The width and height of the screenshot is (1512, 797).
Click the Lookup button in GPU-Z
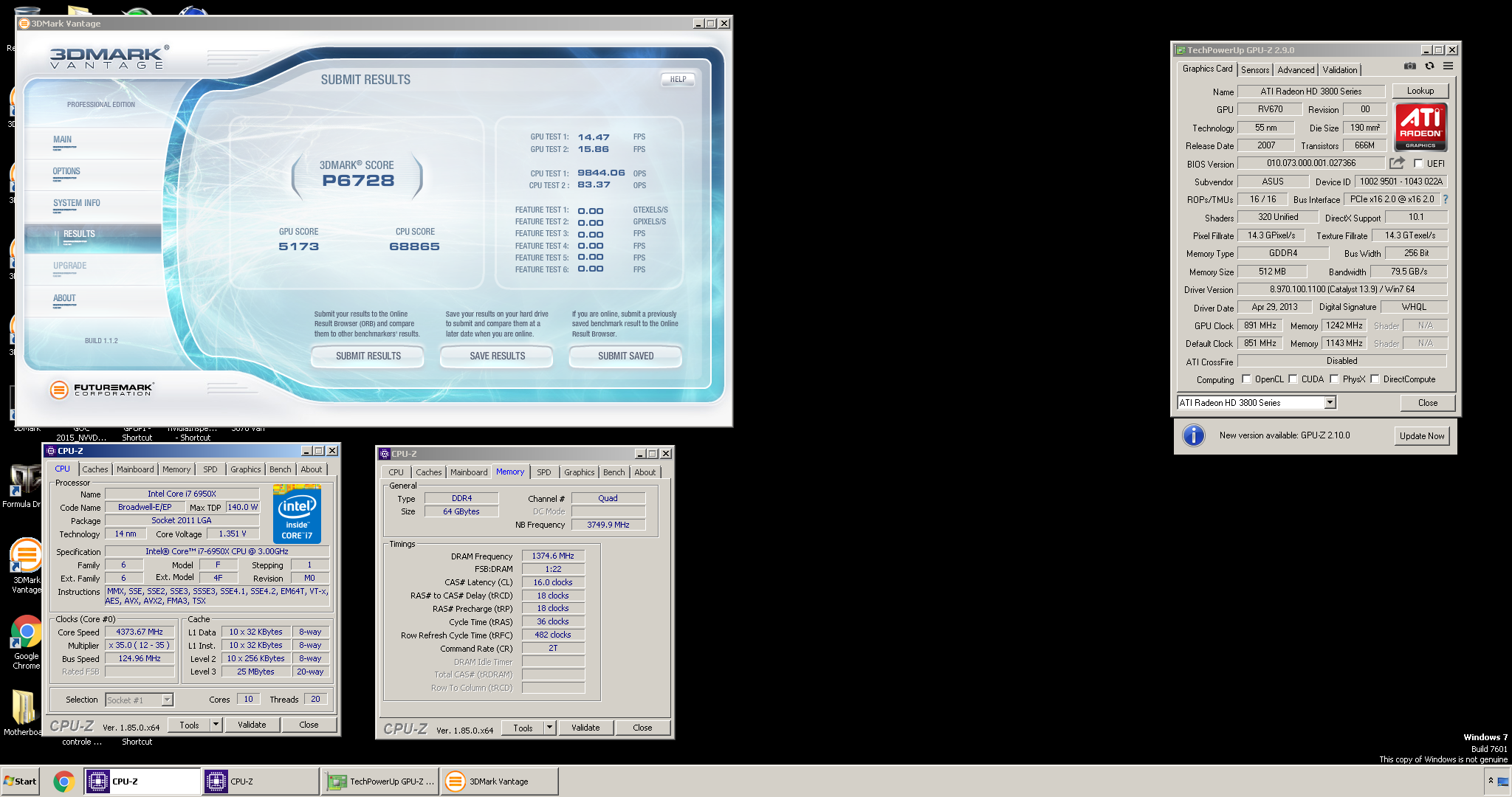[x=1420, y=91]
